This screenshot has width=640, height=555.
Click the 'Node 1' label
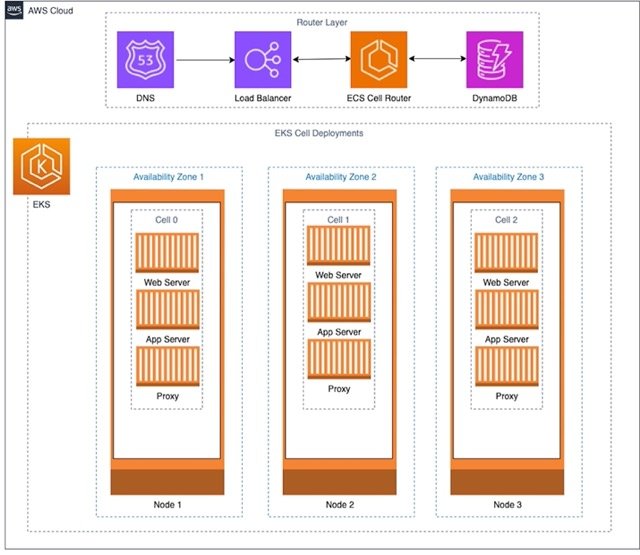[167, 504]
